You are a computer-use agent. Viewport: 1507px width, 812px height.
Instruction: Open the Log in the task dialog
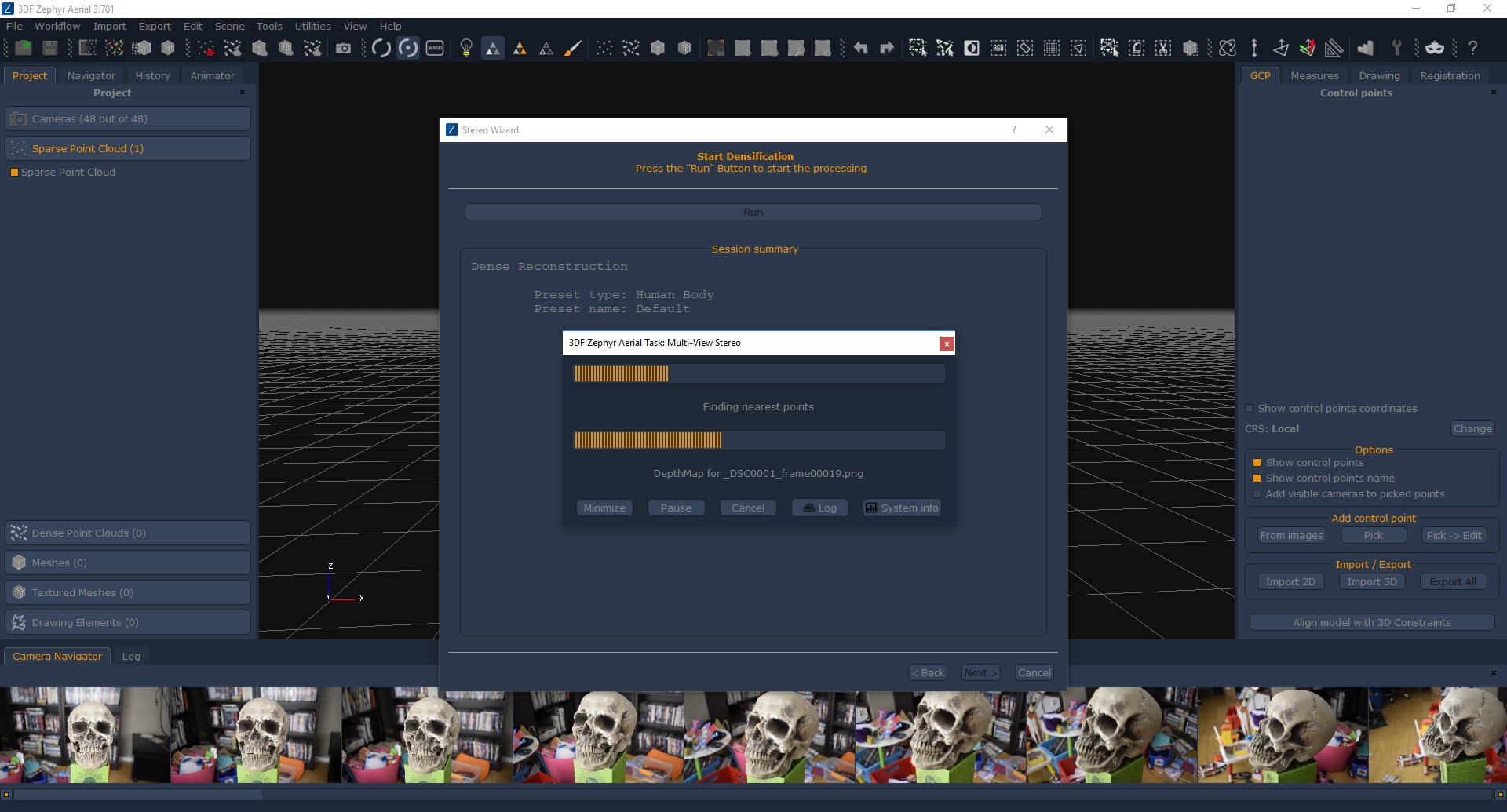point(819,508)
